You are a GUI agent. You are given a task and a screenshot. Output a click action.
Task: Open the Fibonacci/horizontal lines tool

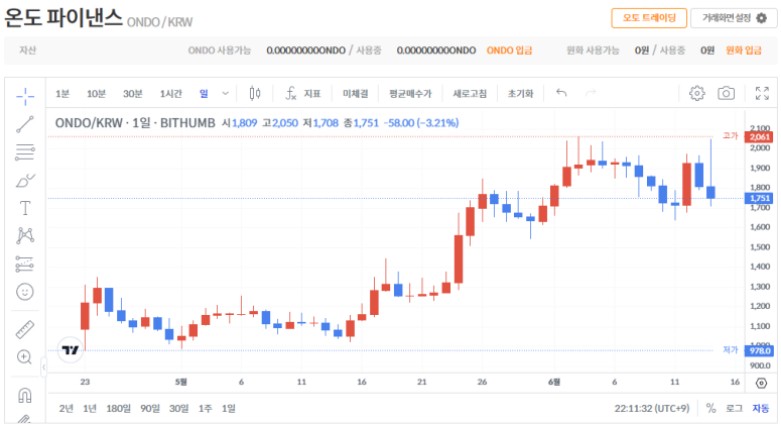point(25,152)
